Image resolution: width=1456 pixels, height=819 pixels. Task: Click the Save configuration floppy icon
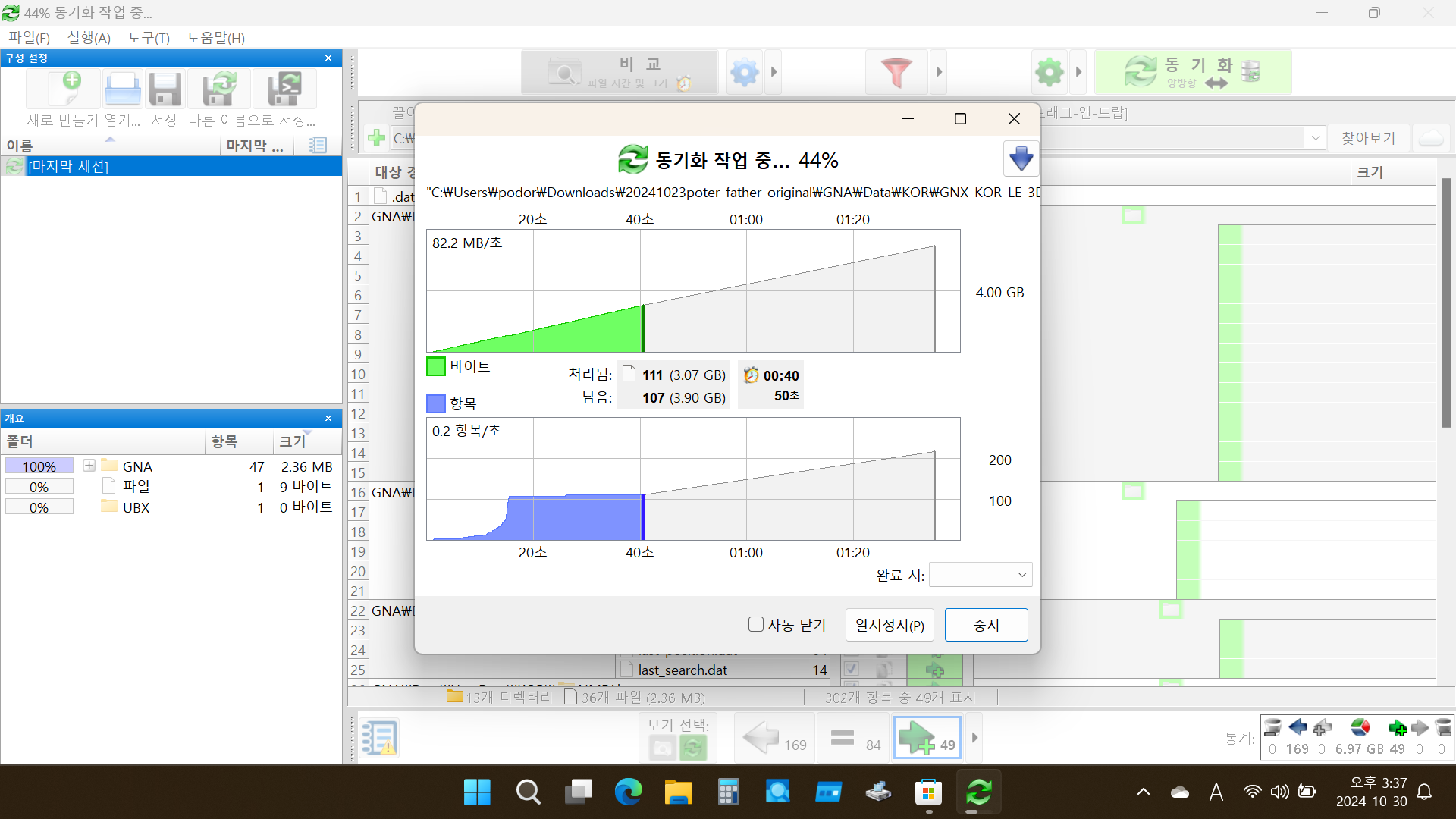pos(165,90)
